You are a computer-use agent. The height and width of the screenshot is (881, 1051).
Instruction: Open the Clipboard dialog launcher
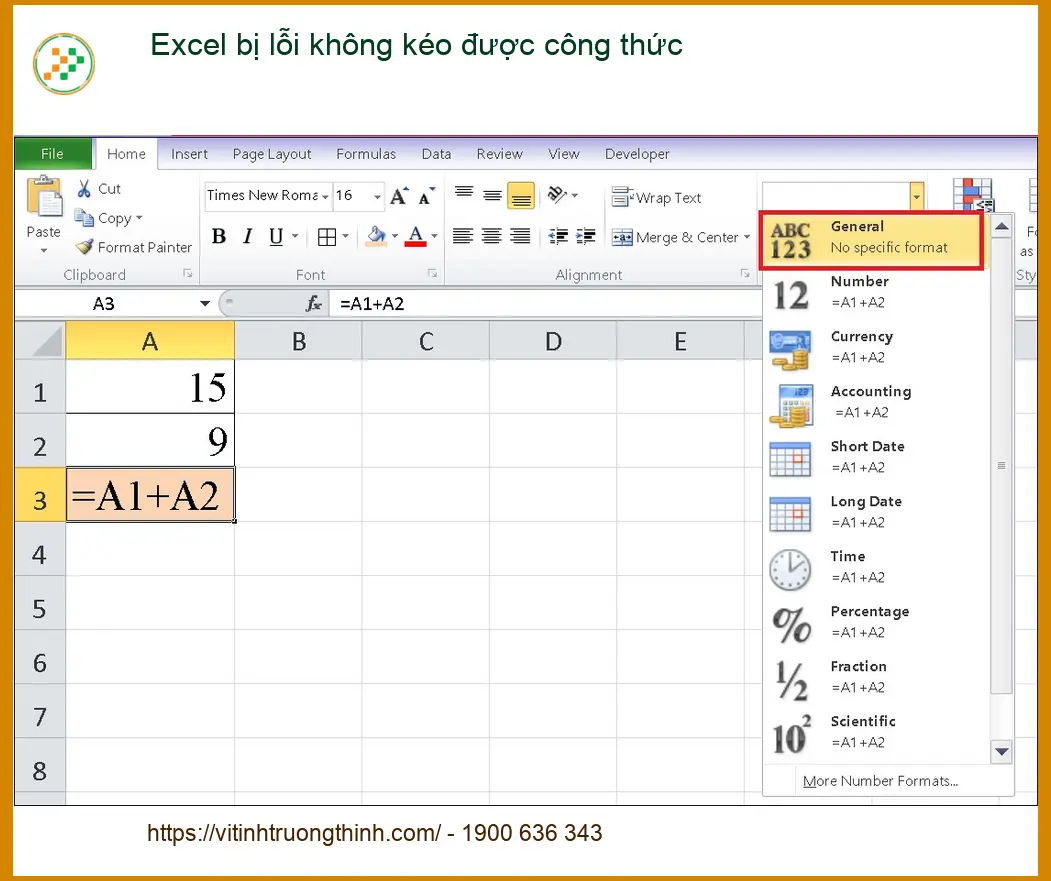pyautogui.click(x=188, y=274)
